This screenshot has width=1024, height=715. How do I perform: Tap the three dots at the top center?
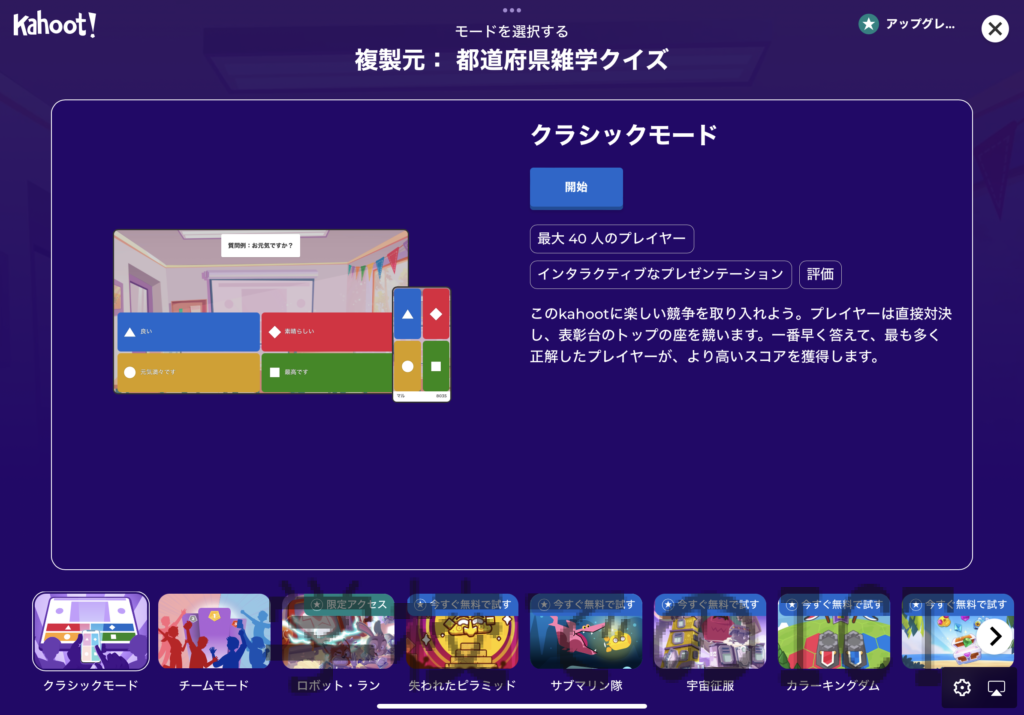click(x=512, y=10)
